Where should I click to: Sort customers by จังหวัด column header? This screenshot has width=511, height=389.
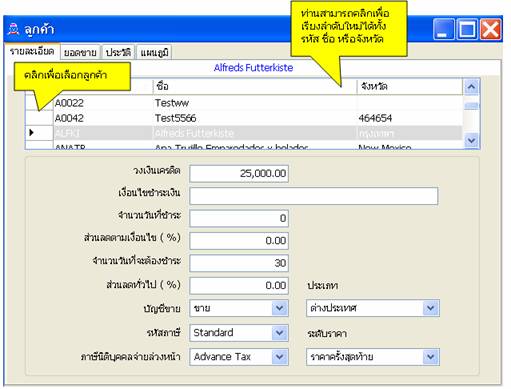pyautogui.click(x=410, y=87)
